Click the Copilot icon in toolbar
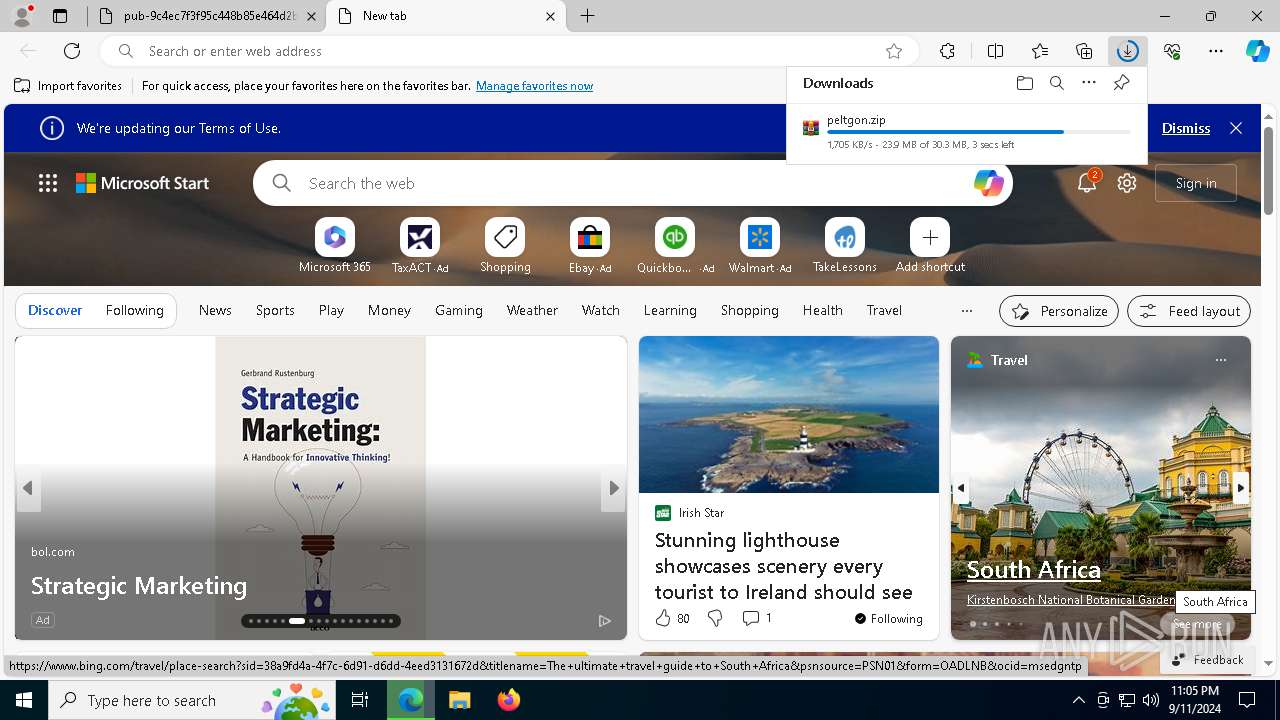Viewport: 1280px width, 720px height. click(1257, 51)
